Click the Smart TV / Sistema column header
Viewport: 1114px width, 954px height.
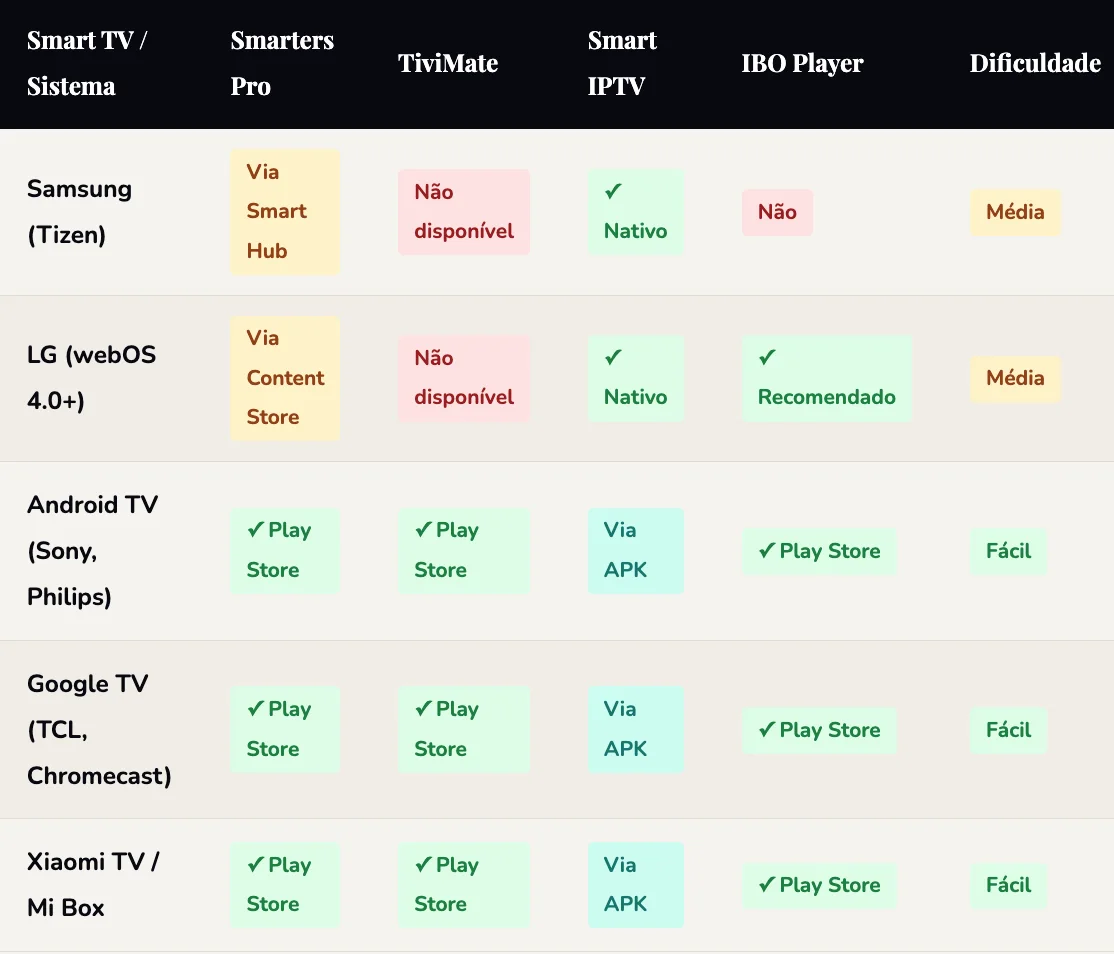[x=87, y=63]
